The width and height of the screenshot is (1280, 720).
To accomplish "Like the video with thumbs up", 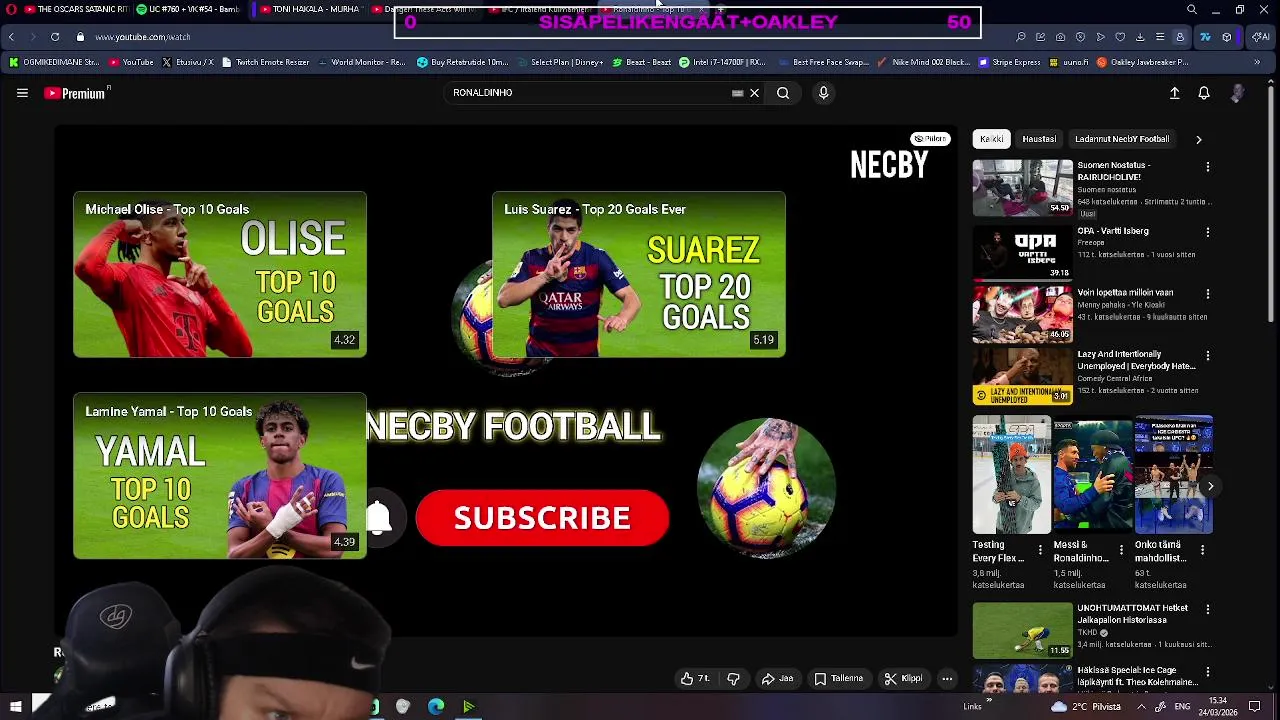I will pos(695,678).
